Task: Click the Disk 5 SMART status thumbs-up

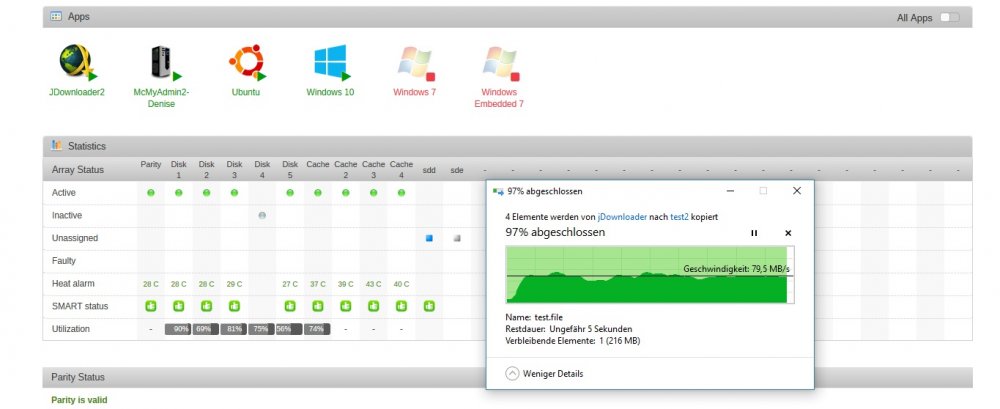Action: point(290,306)
